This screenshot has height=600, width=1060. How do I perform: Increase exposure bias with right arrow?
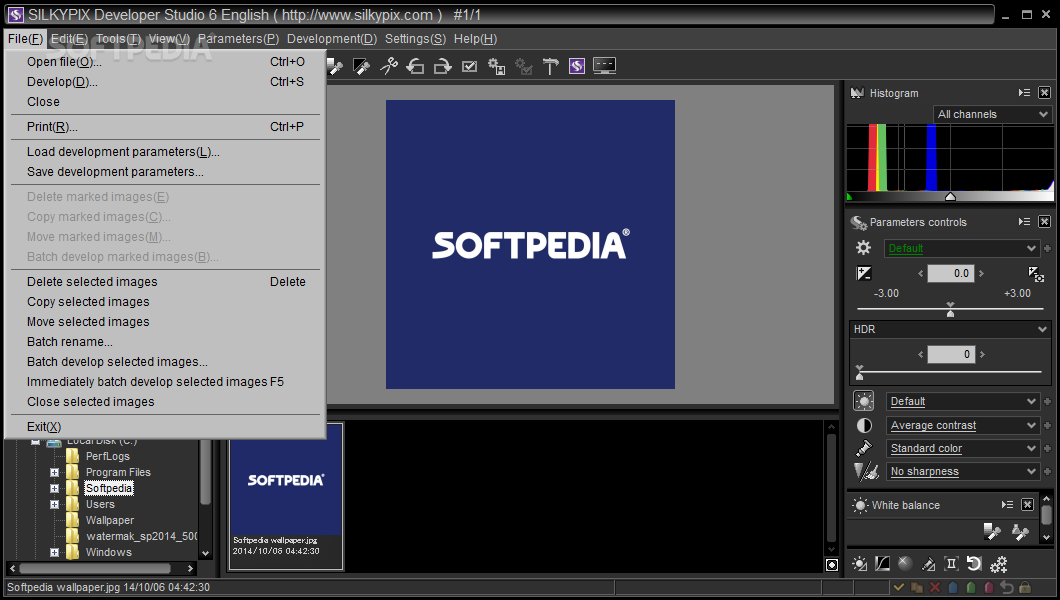pos(982,274)
